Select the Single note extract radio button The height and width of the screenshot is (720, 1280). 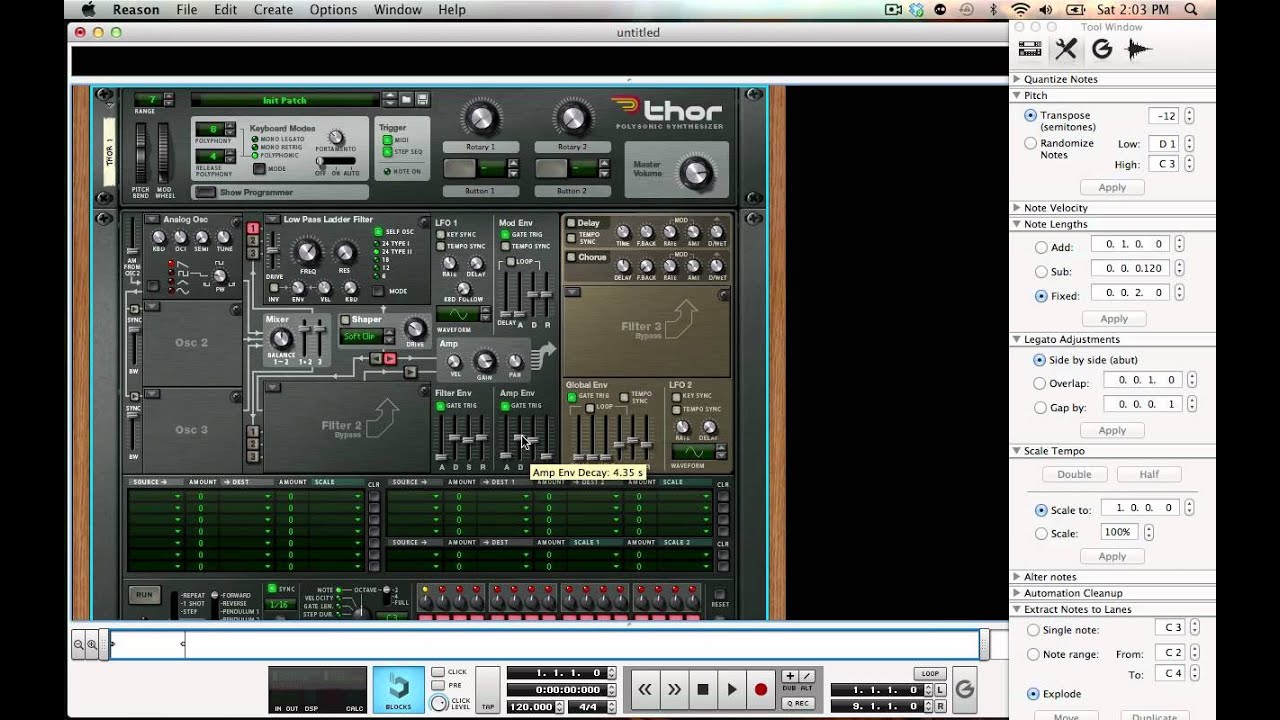[1033, 630]
